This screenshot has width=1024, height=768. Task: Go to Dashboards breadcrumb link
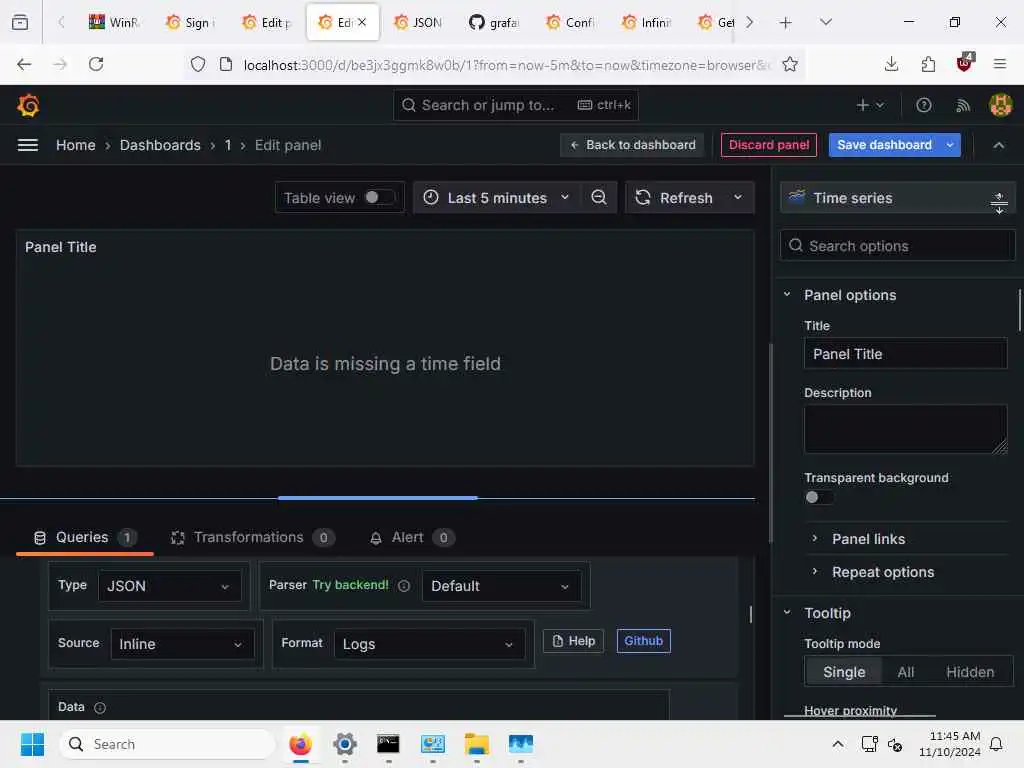click(160, 145)
